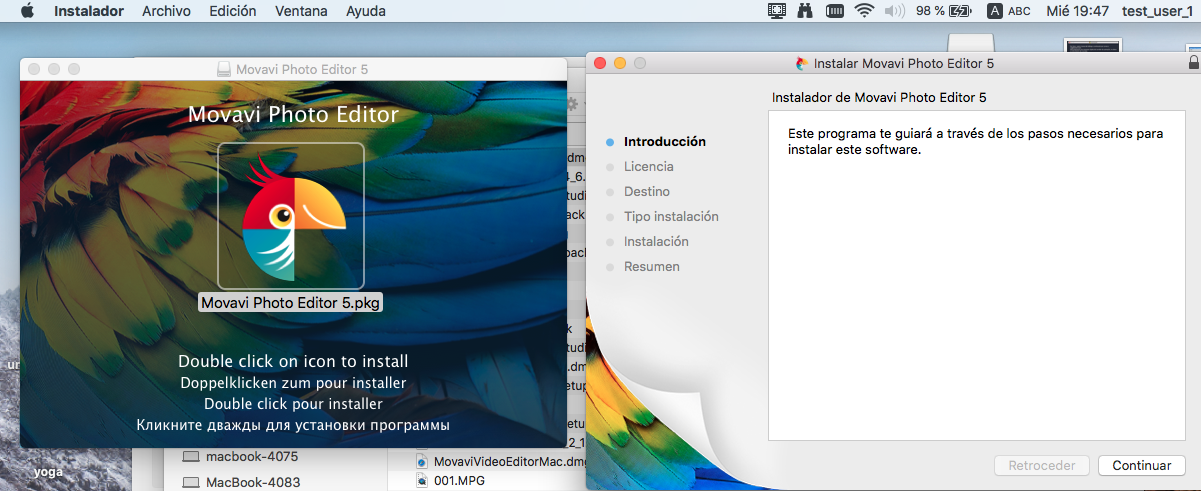Open the Ventana menu
The width and height of the screenshot is (1201, 491).
click(301, 11)
